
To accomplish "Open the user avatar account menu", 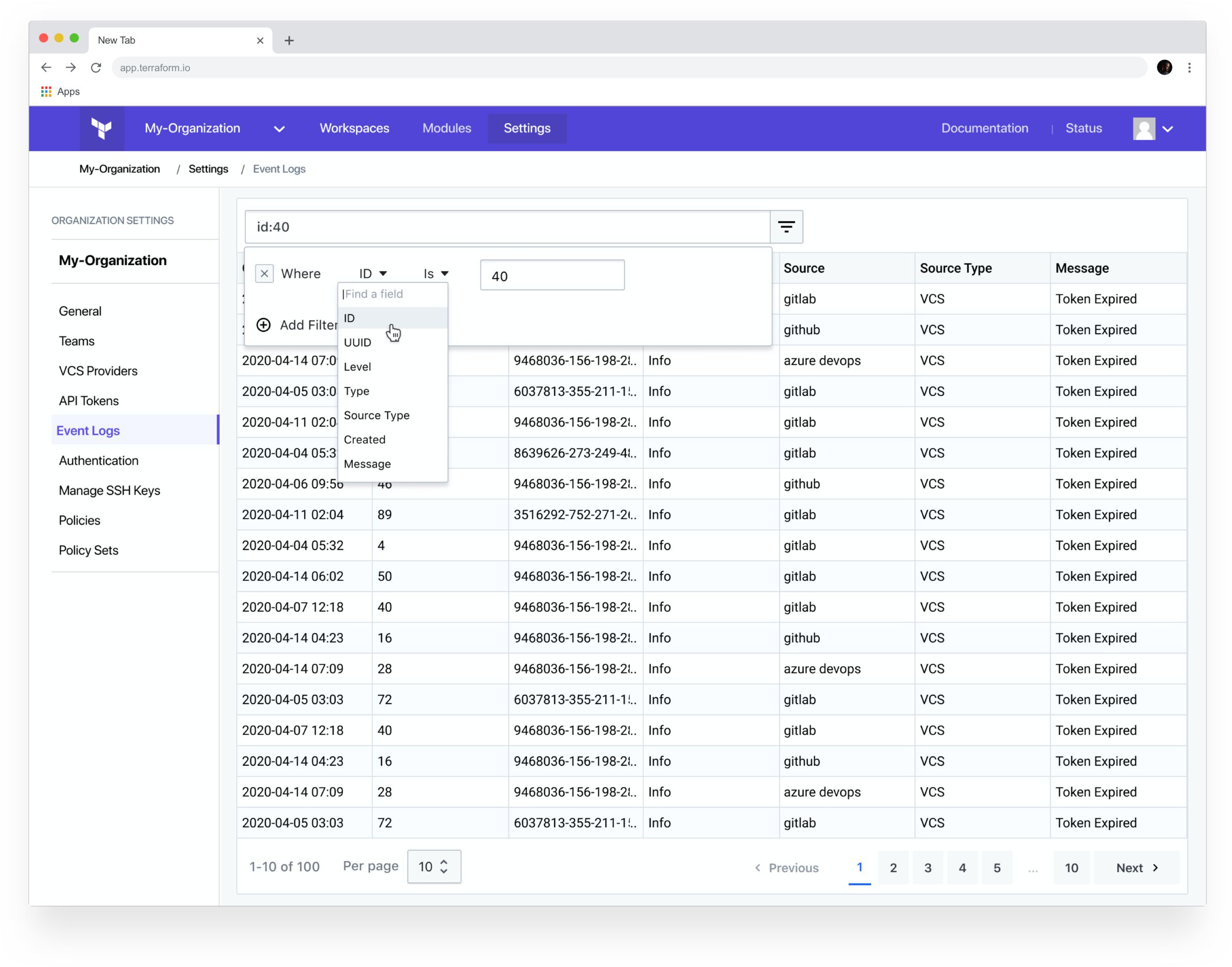I will tap(1144, 129).
